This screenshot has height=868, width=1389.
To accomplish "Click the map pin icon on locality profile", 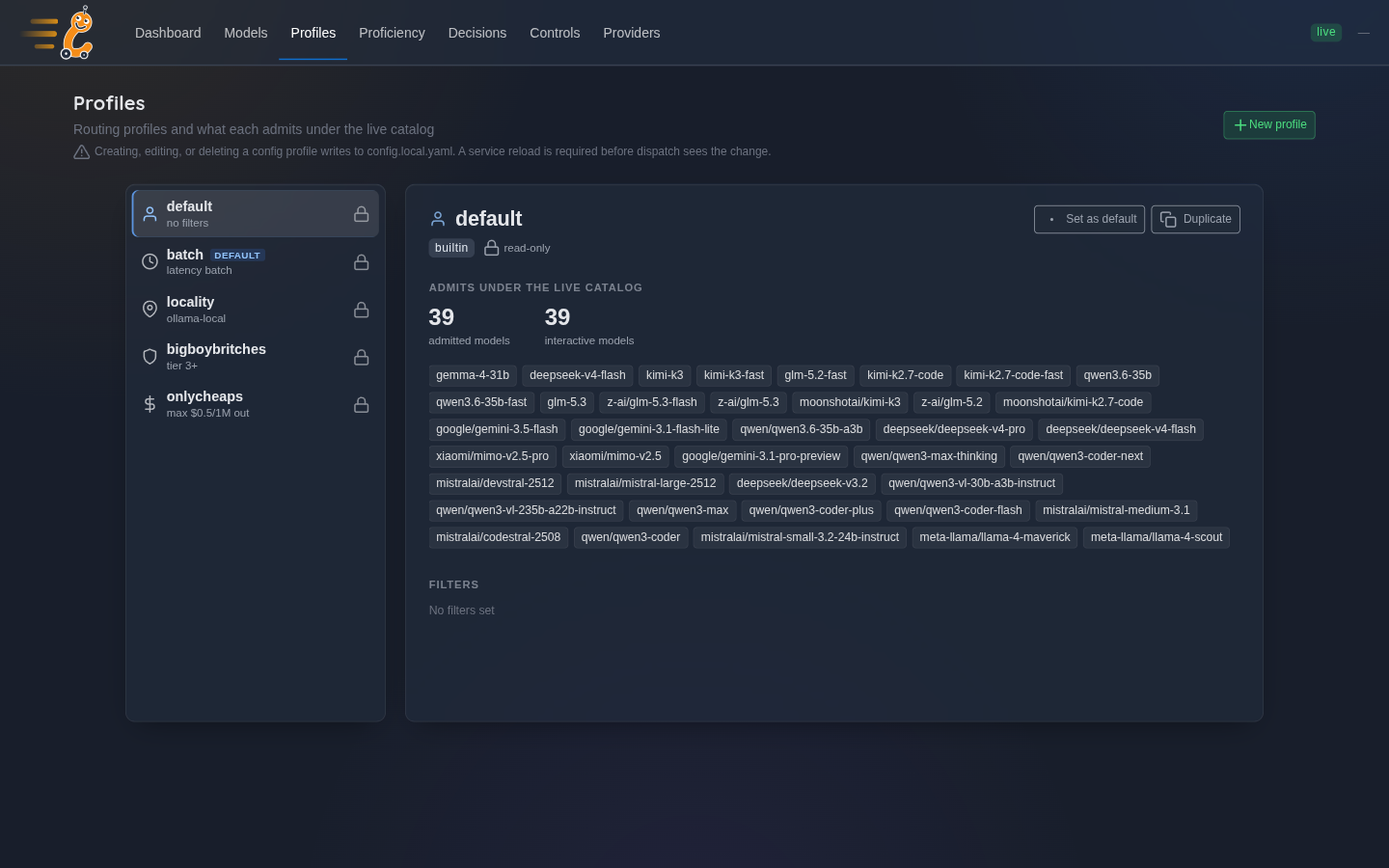I will pos(150,309).
